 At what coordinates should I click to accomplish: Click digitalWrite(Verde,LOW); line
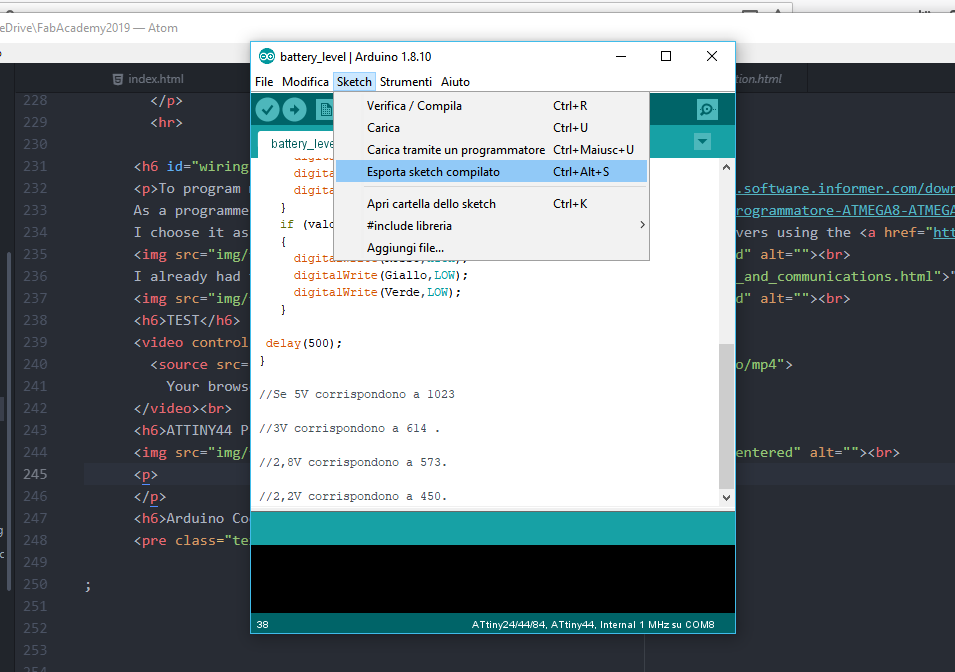coord(377,292)
